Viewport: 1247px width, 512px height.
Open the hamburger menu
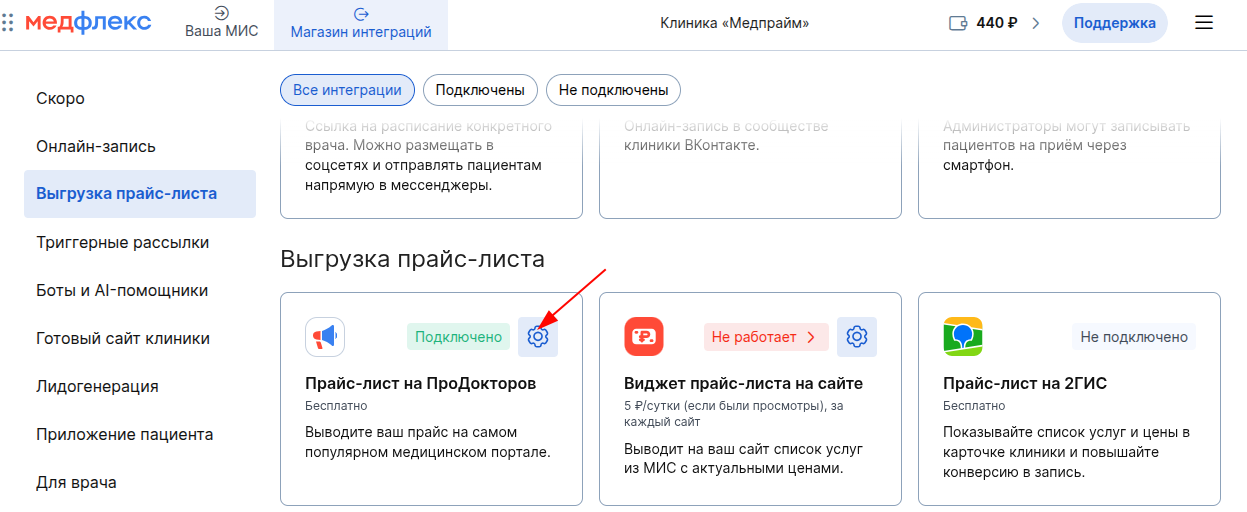1204,23
